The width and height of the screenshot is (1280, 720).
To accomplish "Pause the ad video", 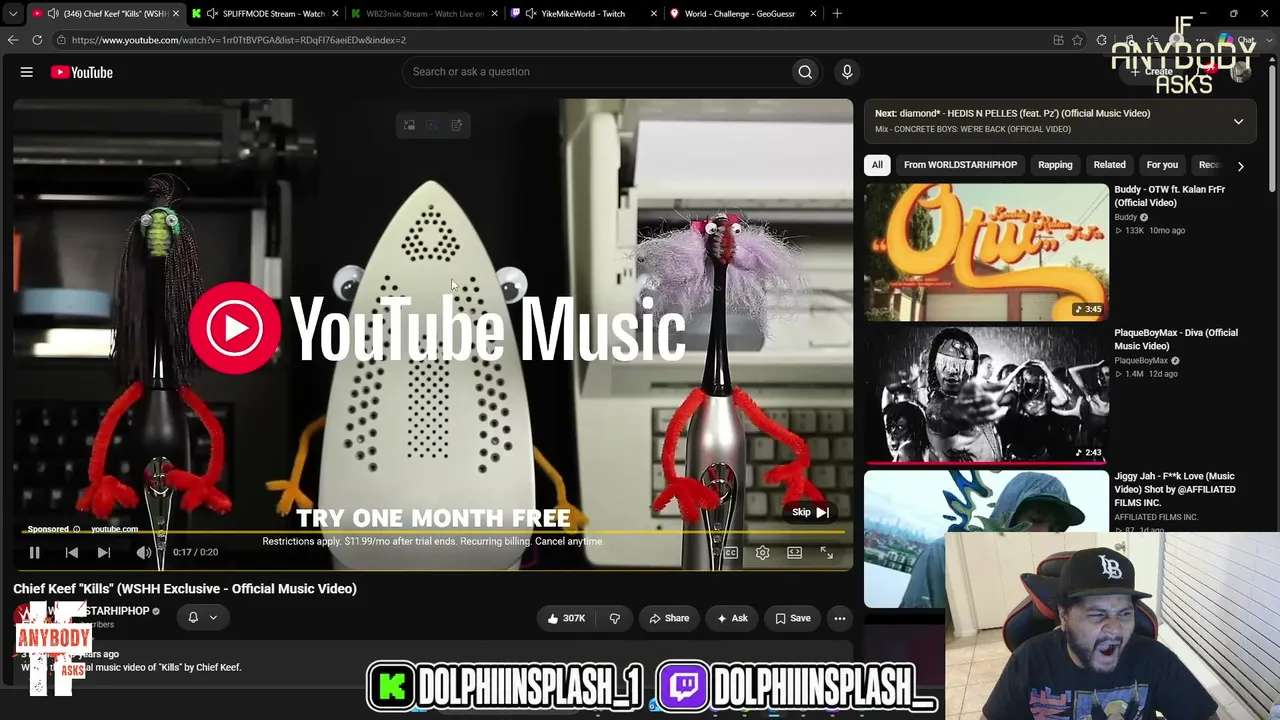I will tap(34, 552).
